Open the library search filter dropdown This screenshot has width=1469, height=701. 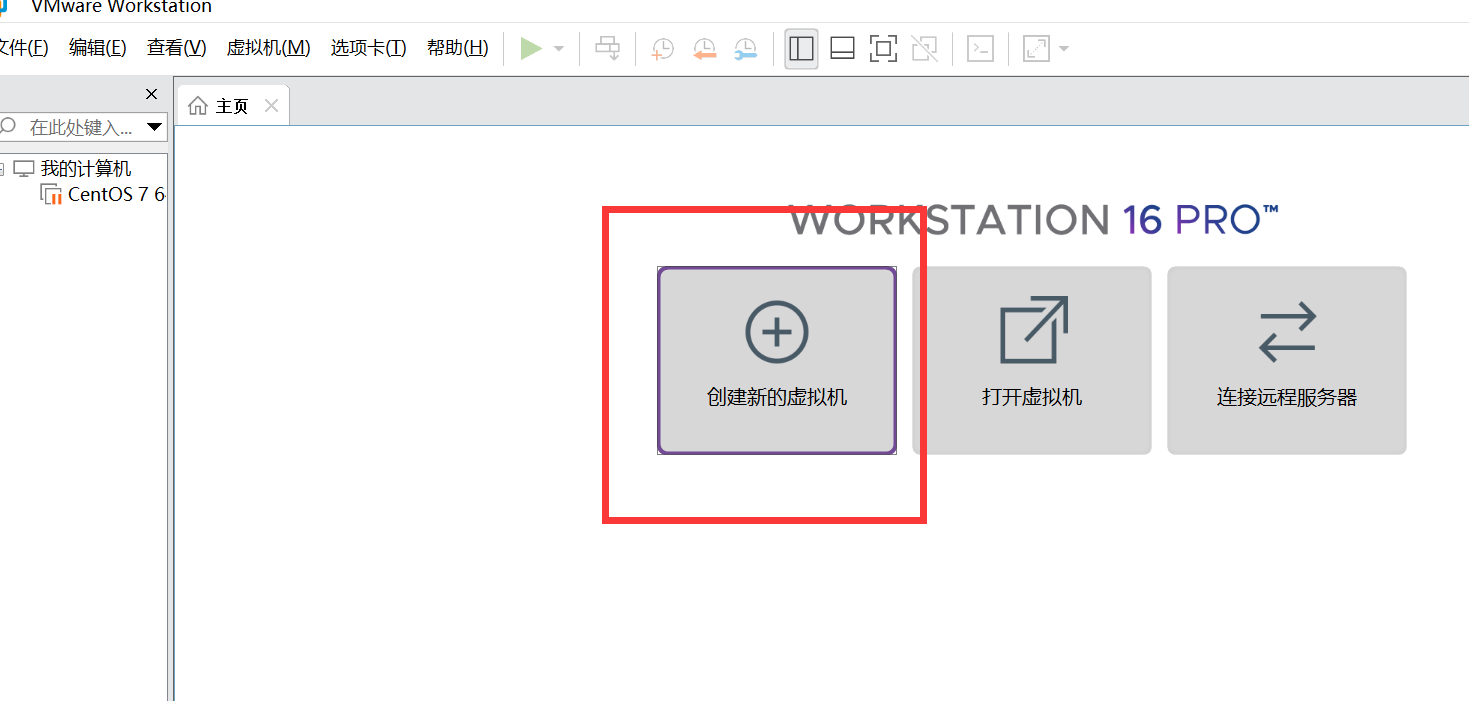[154, 127]
